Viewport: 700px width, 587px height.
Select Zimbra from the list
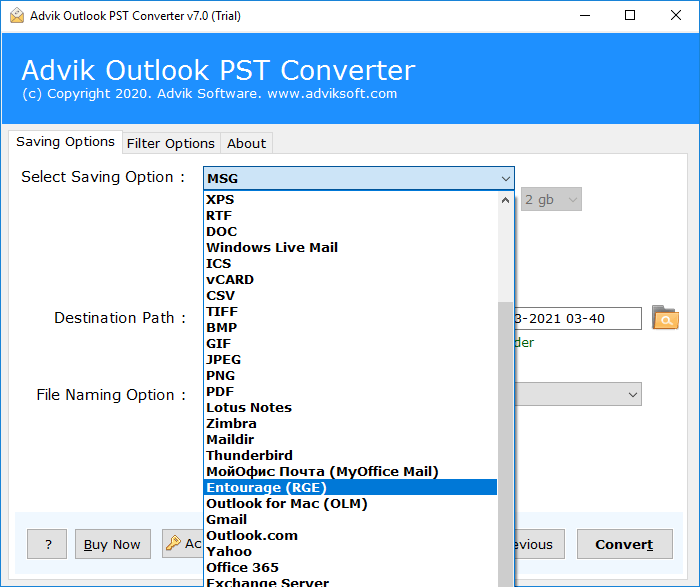350,424
